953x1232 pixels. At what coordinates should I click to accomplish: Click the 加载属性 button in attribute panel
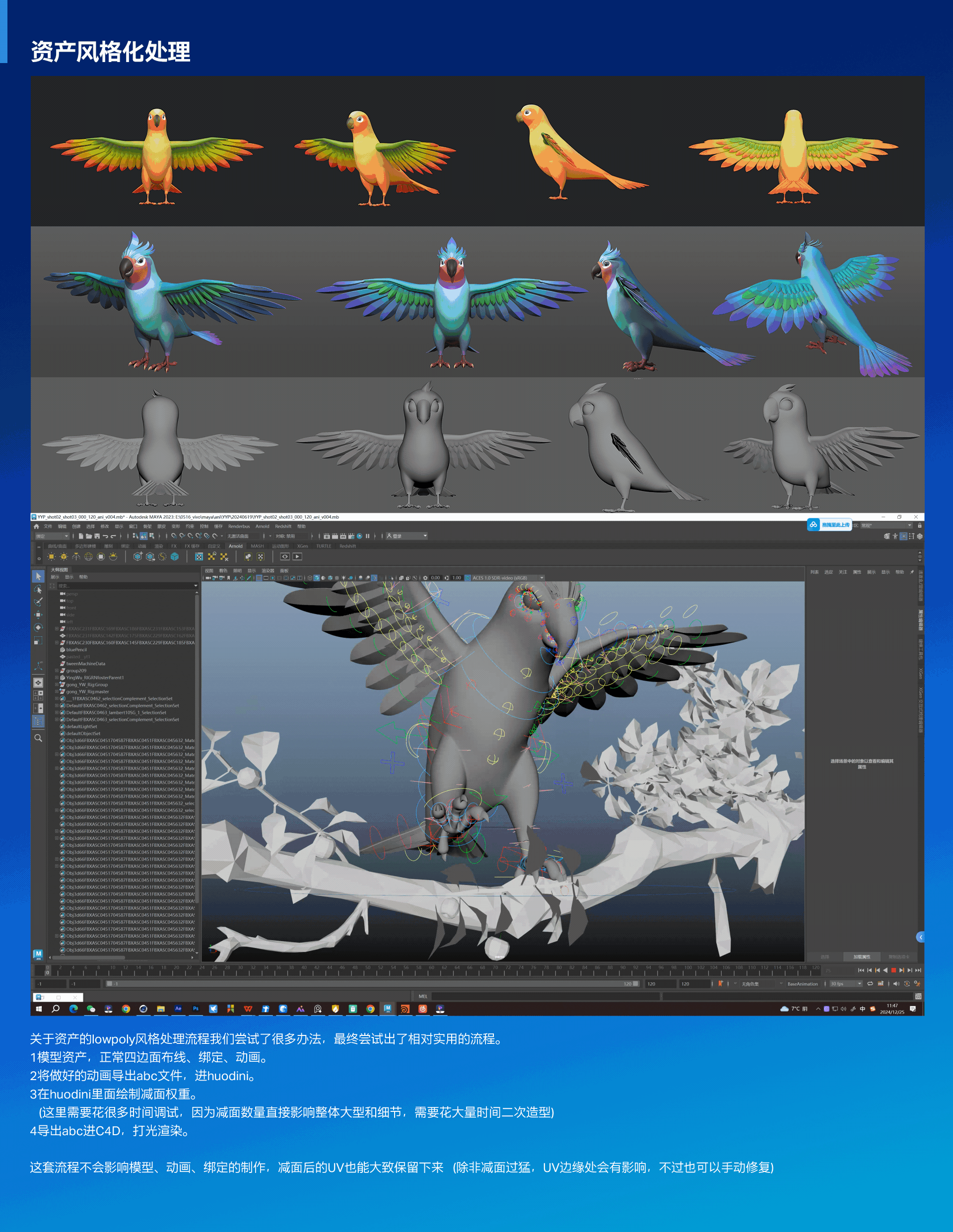point(862,957)
